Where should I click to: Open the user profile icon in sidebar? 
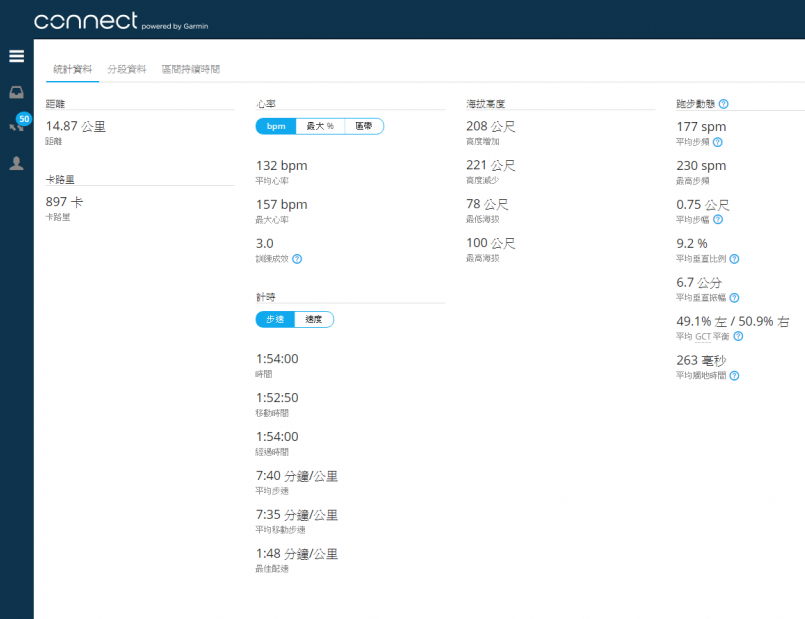pos(16,163)
